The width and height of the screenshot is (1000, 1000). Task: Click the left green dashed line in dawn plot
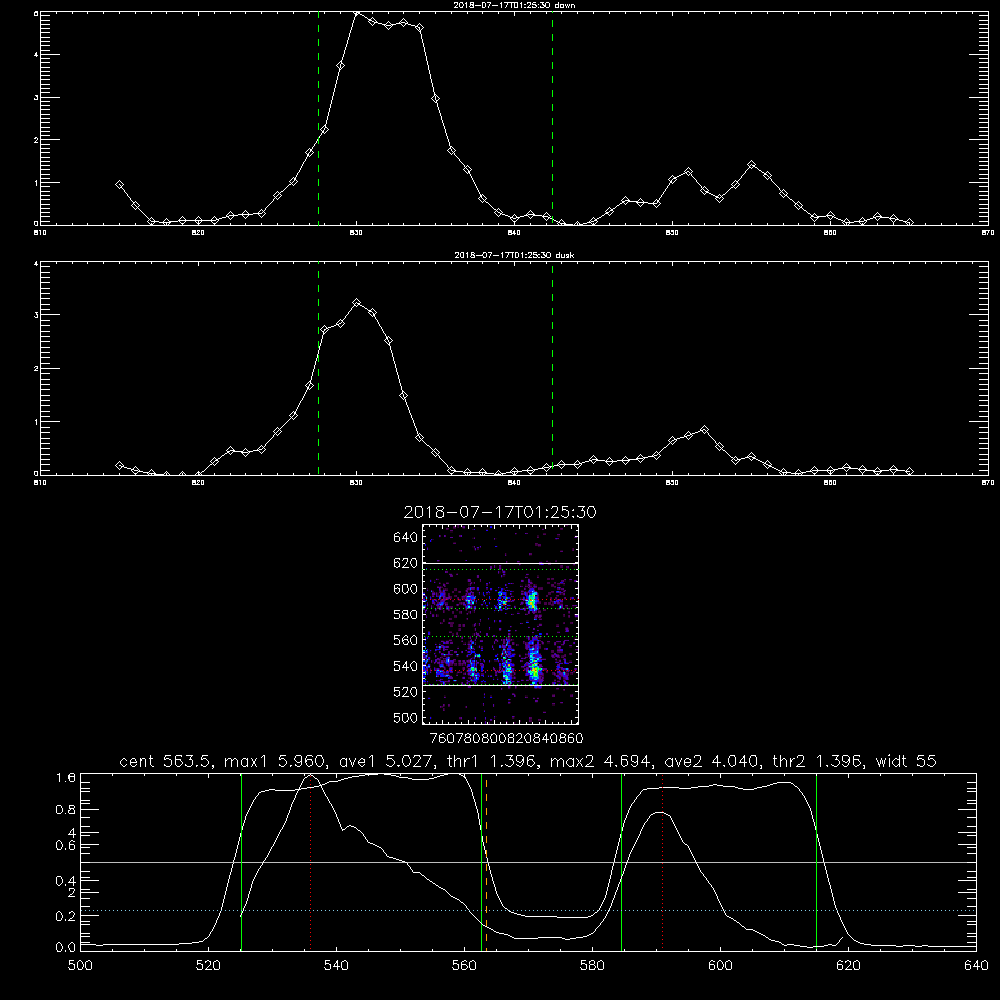click(318, 121)
